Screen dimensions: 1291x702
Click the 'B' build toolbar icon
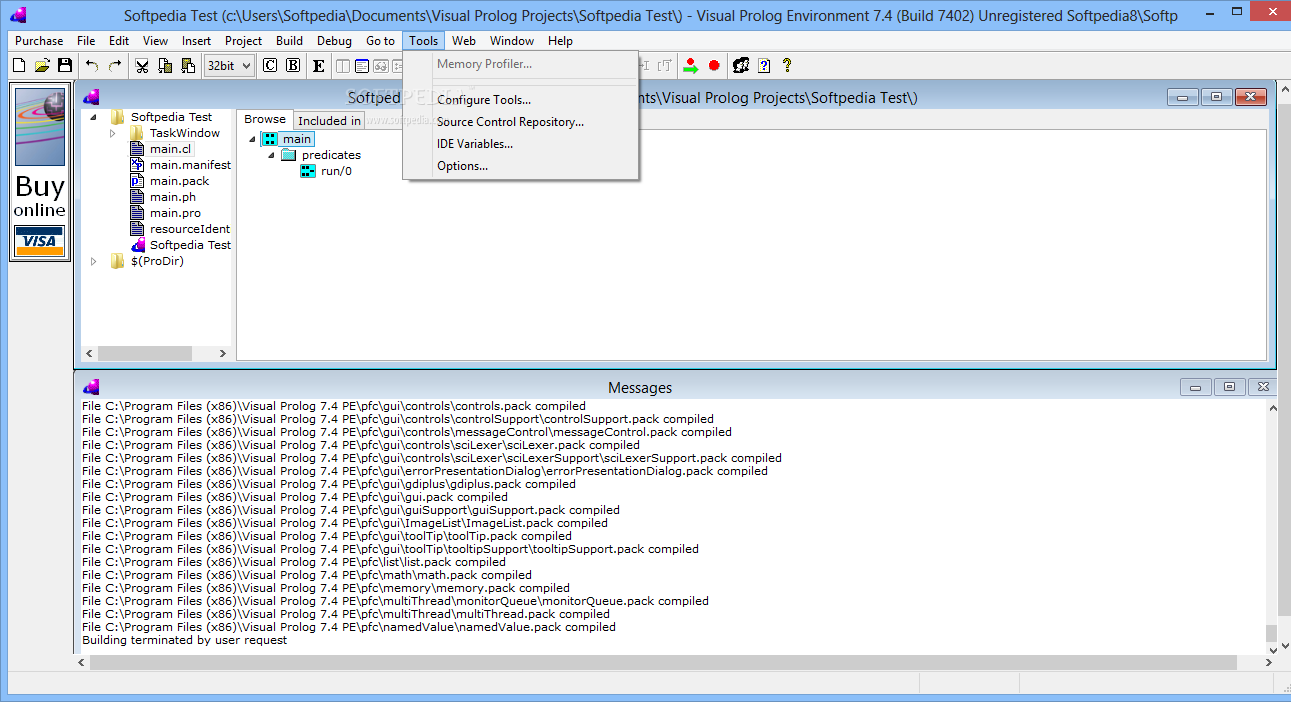tap(293, 66)
